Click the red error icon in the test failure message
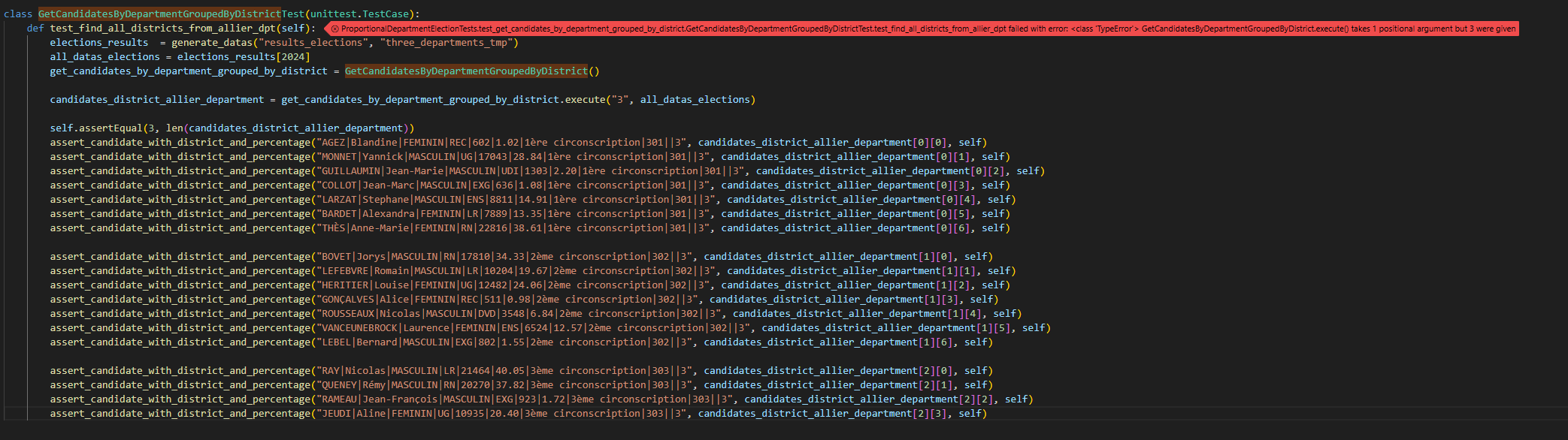 [334, 29]
